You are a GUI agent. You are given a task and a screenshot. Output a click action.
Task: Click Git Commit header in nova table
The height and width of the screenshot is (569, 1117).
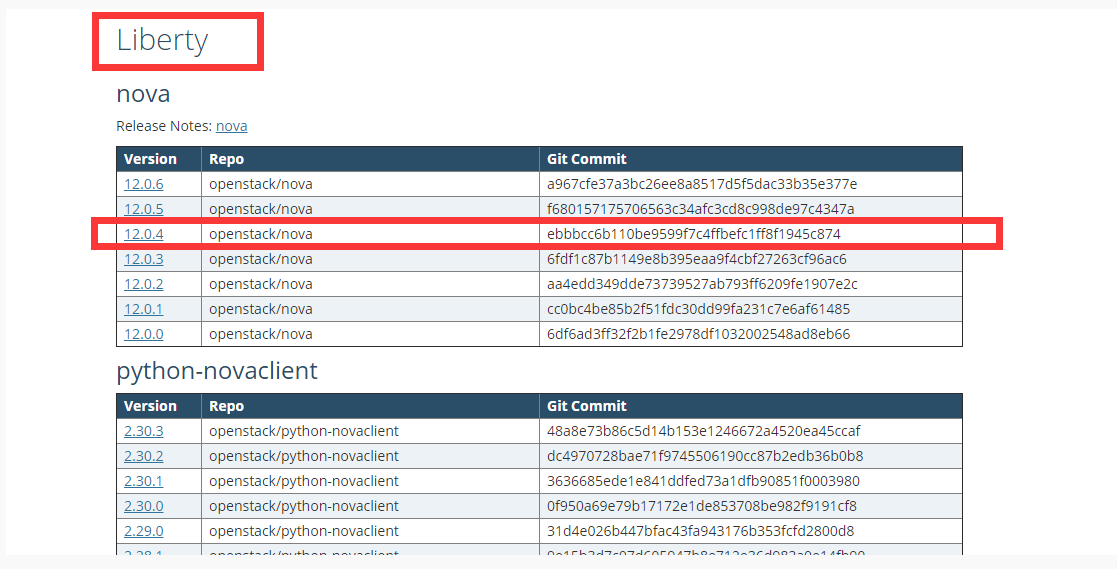pyautogui.click(x=587, y=160)
